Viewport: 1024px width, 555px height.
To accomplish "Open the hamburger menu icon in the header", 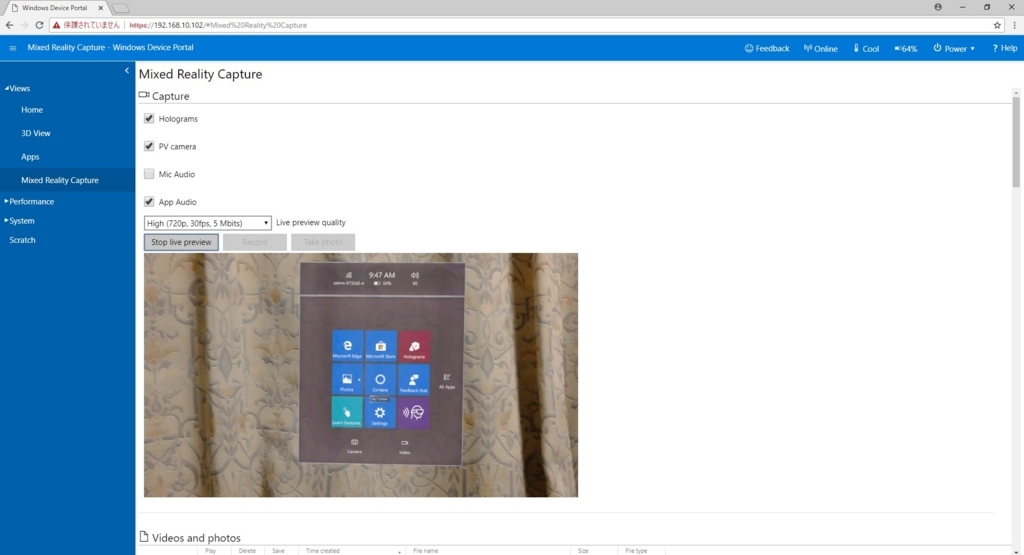I will click(12, 48).
